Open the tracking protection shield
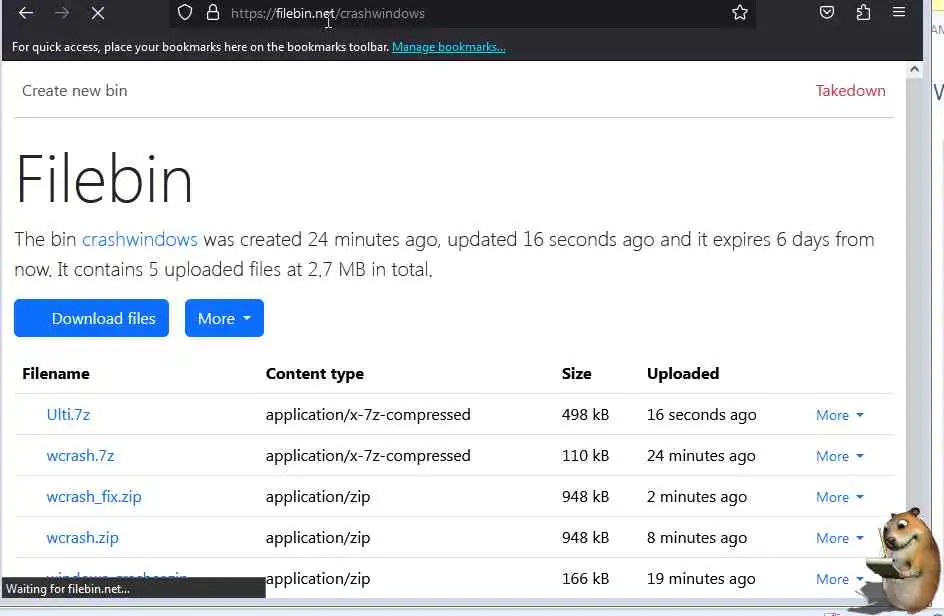The height and width of the screenshot is (616, 944). (184, 13)
